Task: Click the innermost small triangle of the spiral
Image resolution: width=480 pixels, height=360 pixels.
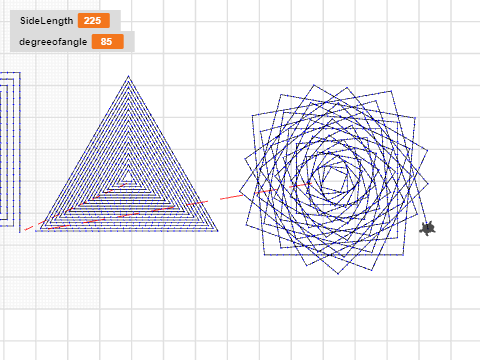Action: (128, 177)
